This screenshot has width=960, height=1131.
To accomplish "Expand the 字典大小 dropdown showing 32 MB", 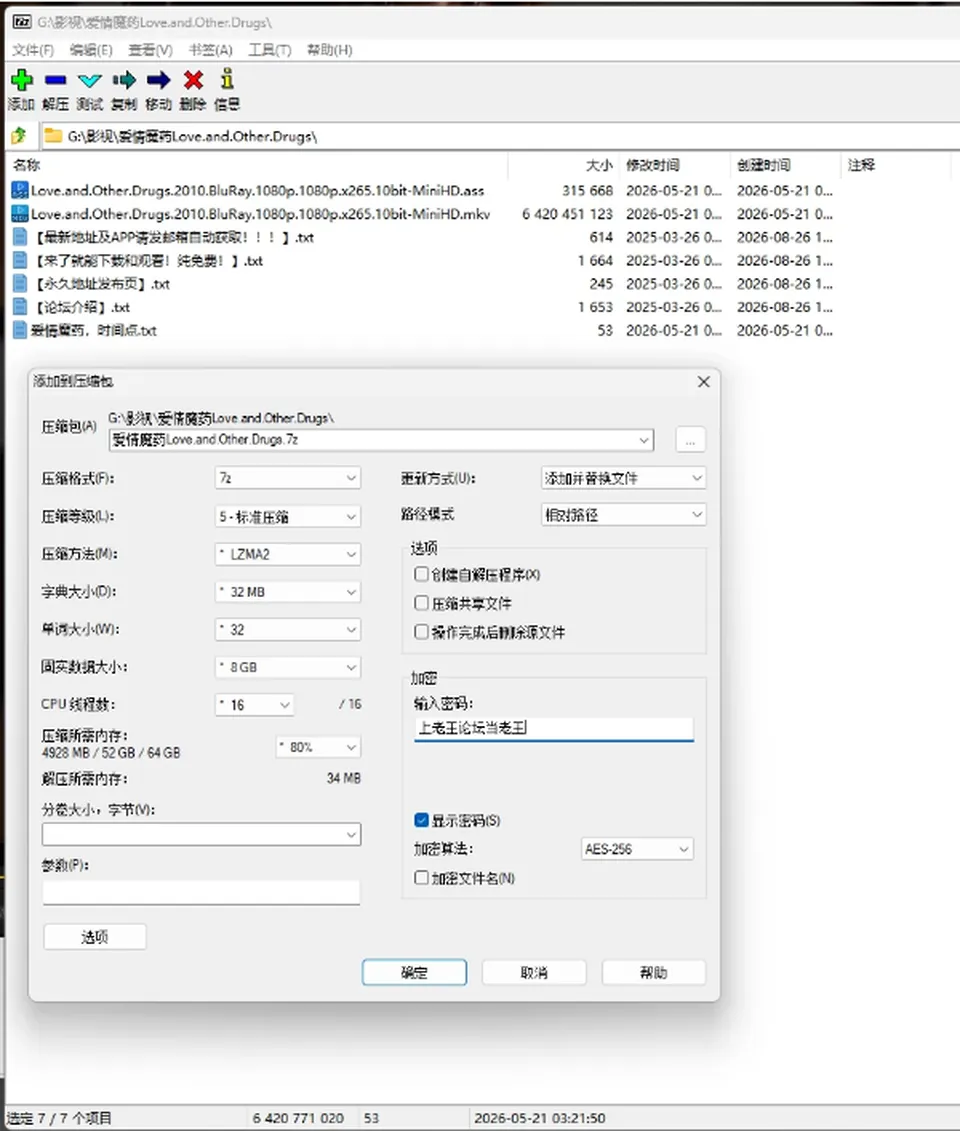I will [x=288, y=592].
